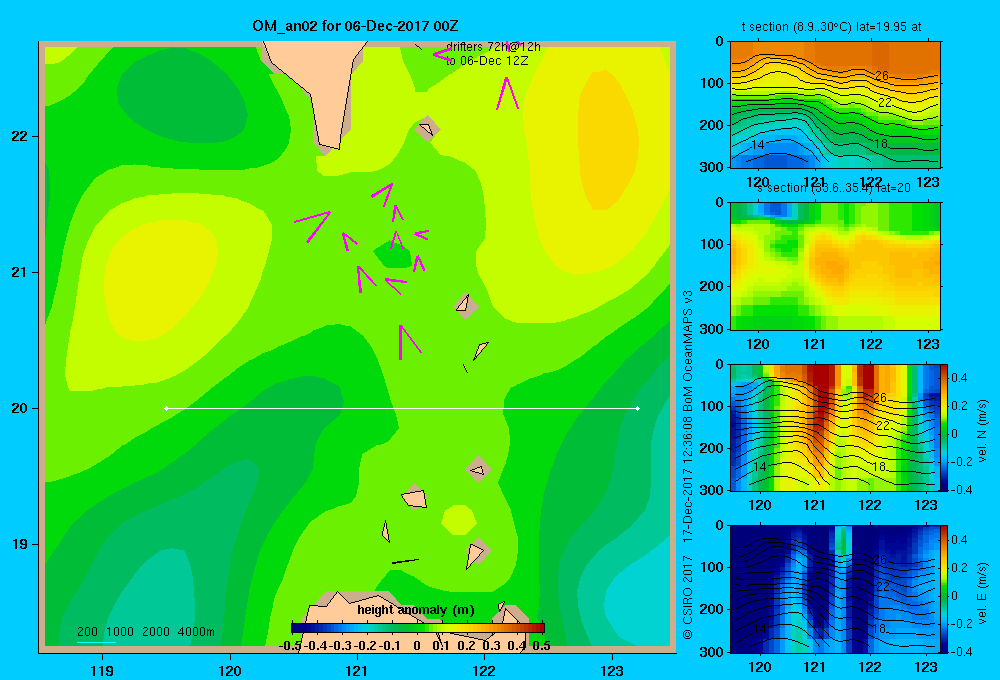The width and height of the screenshot is (1000, 680).
Task: Click the longitude label 119 on map axis
Action: (x=102, y=670)
